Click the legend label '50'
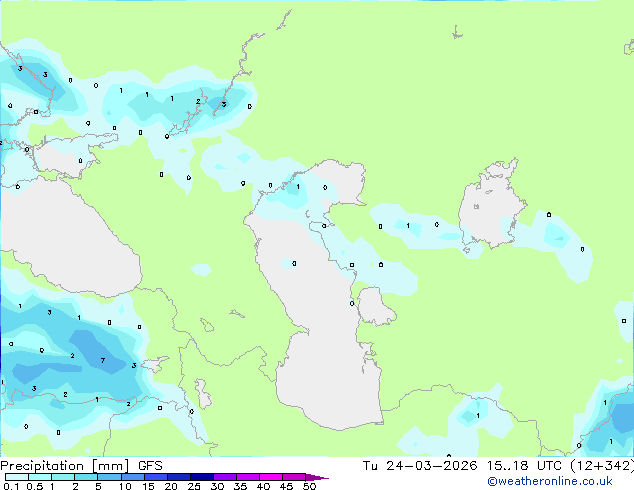This screenshot has height=490, width=634. 309,486
